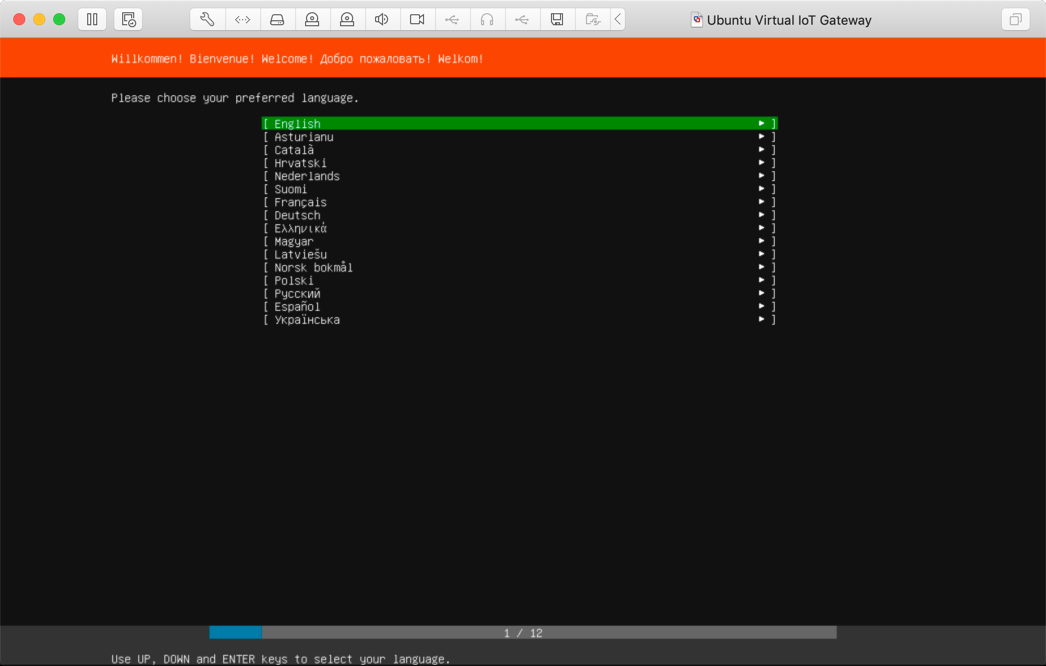The width and height of the screenshot is (1046, 666).
Task: Collapse the device toolbar chevron
Action: [618, 19]
